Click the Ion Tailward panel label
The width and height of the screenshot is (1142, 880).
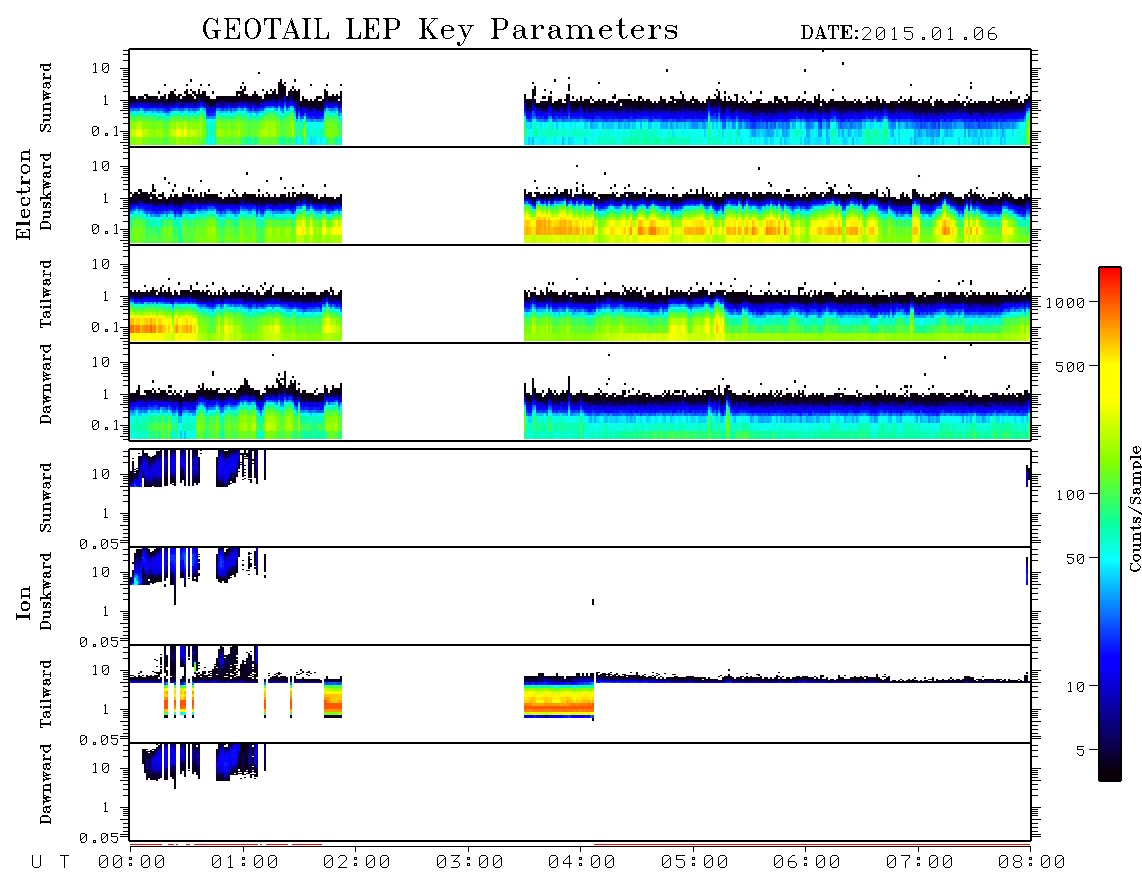(46, 694)
